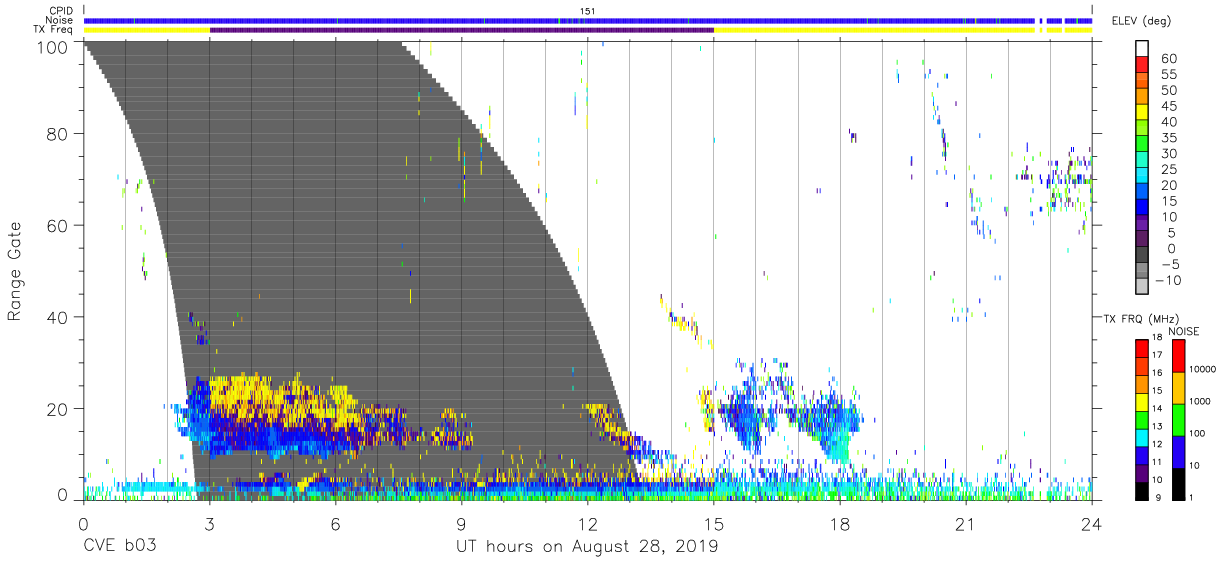Click the x-axis tick label '24'
1228x567 pixels.
click(x=1092, y=525)
